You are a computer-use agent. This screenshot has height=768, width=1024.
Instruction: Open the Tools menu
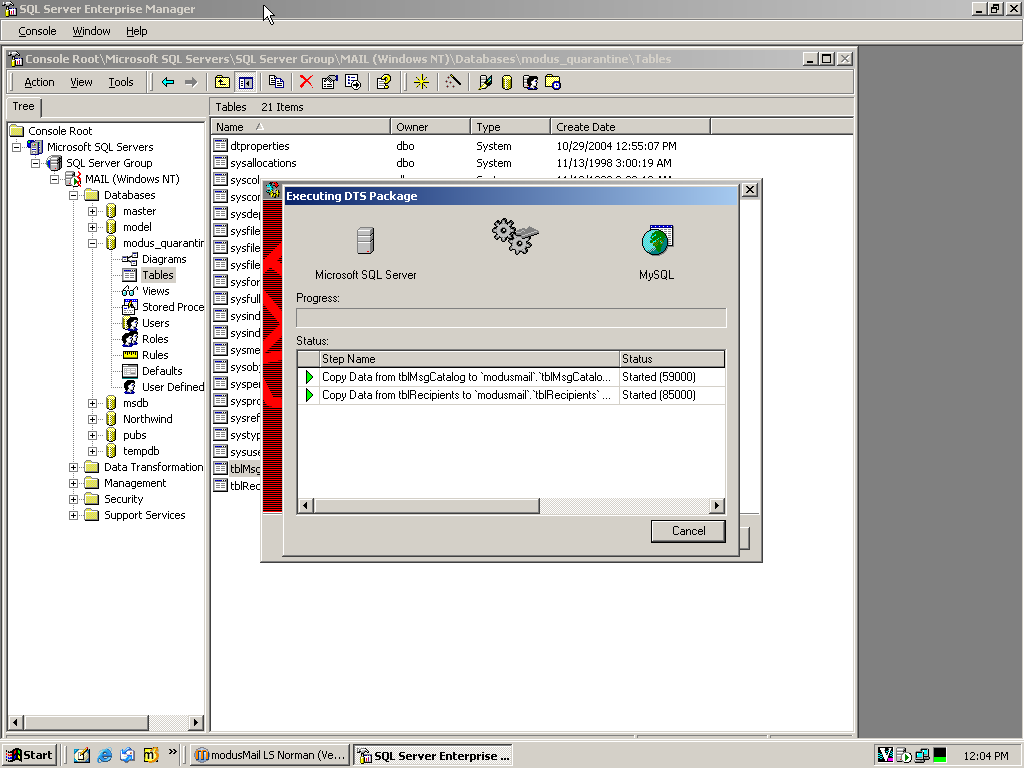[x=121, y=82]
